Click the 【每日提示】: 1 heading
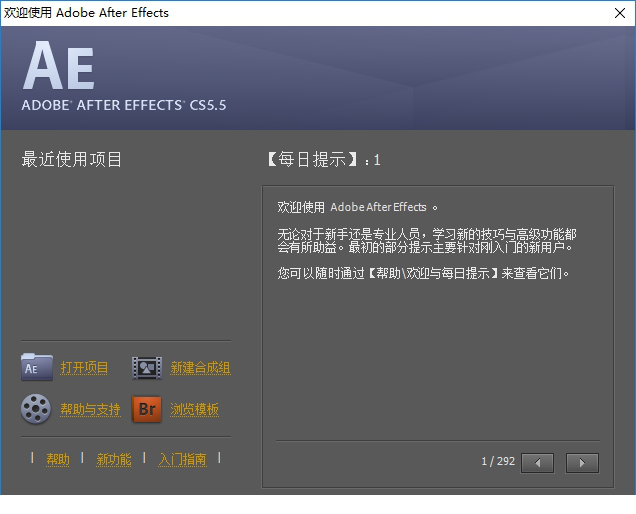Viewport: 636px width, 514px height. click(x=324, y=159)
